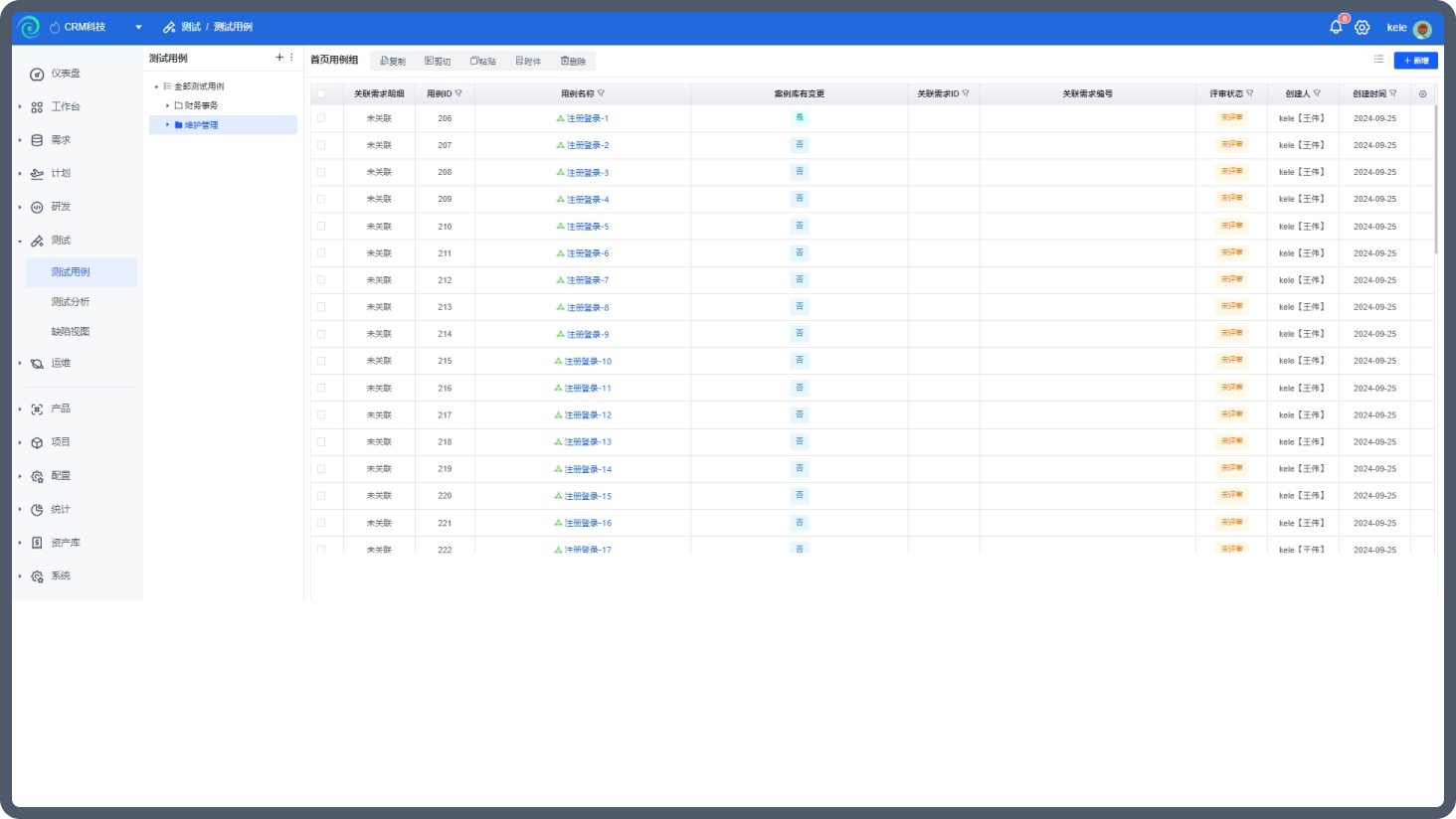Open 测试分析 in the sidebar
Screen dimensions: 1456x819
(x=71, y=302)
